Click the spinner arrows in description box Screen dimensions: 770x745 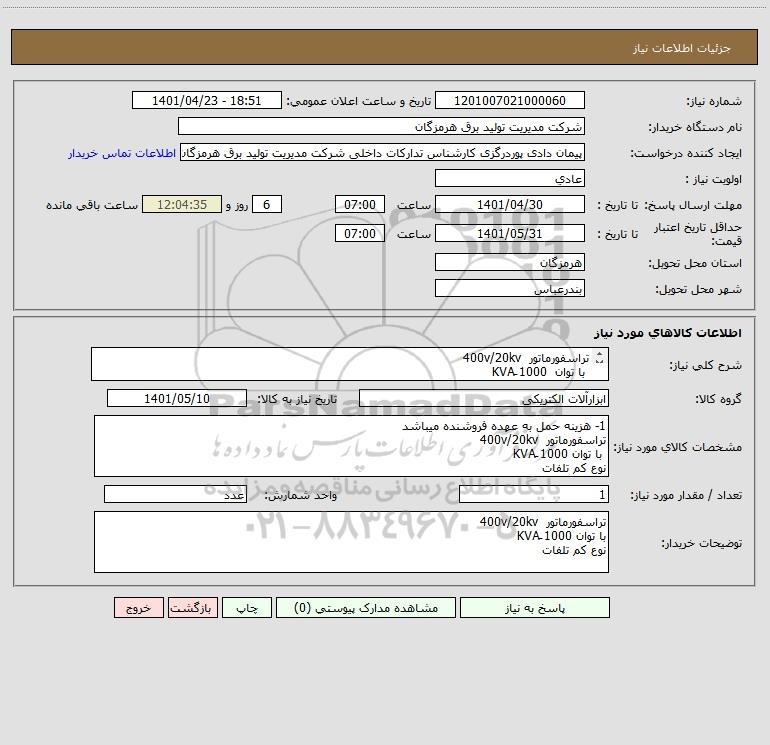[599, 359]
